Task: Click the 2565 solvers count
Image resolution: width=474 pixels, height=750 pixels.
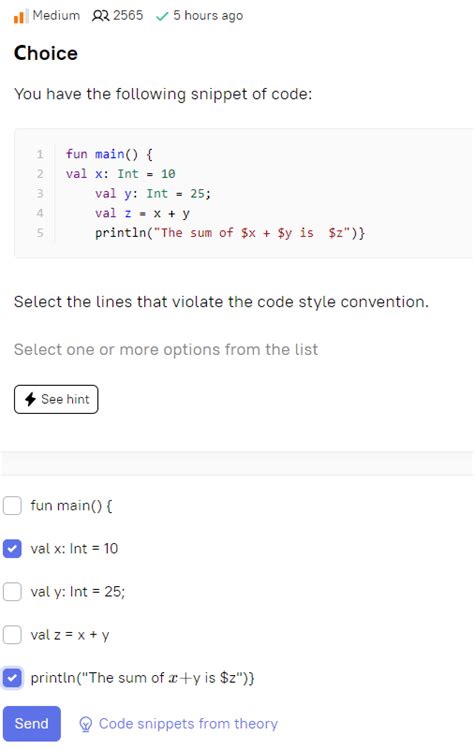Action: click(x=128, y=15)
